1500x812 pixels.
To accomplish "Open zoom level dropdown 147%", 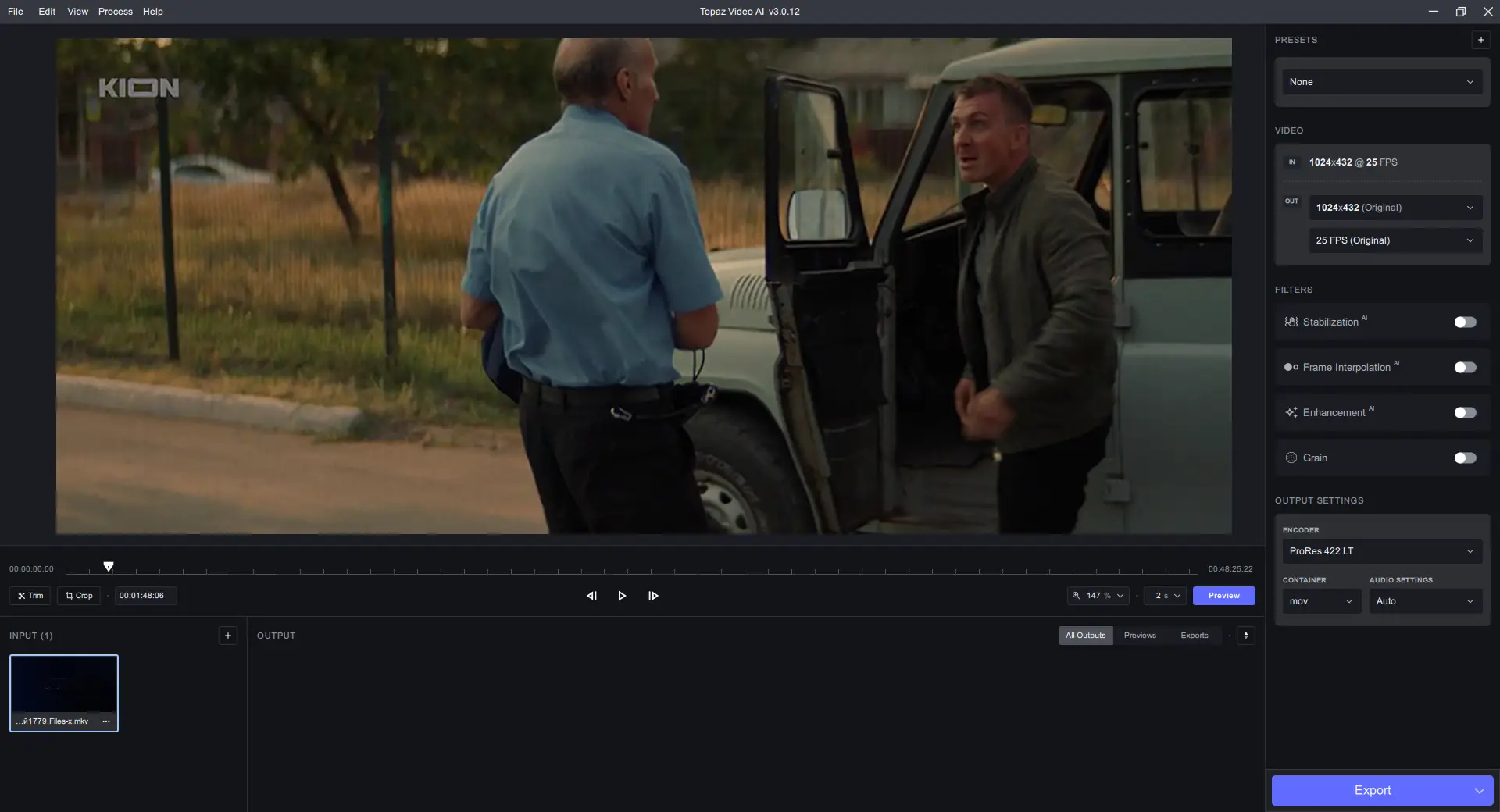I will click(x=1098, y=596).
